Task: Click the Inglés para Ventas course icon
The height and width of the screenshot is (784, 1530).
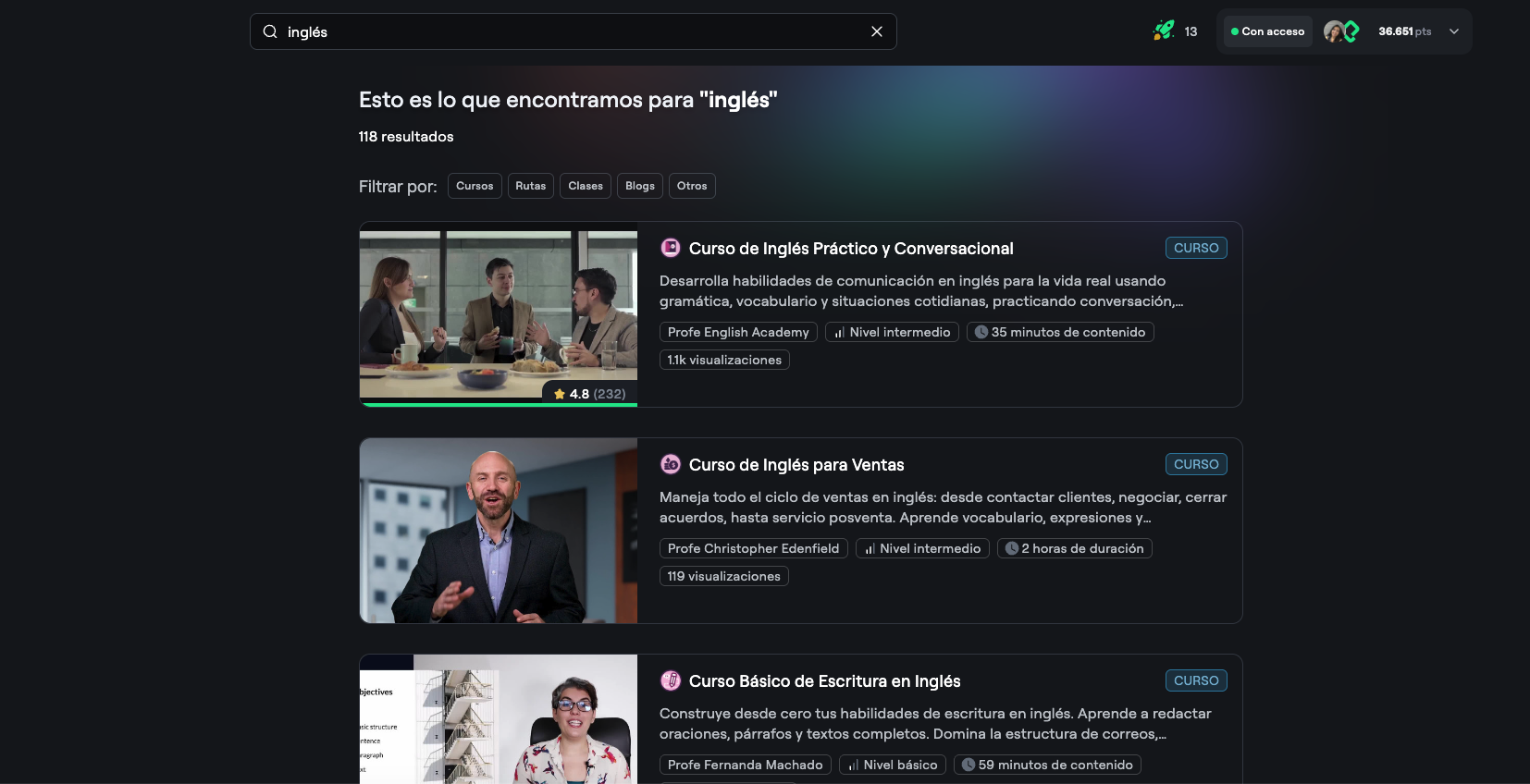Action: pyautogui.click(x=671, y=464)
